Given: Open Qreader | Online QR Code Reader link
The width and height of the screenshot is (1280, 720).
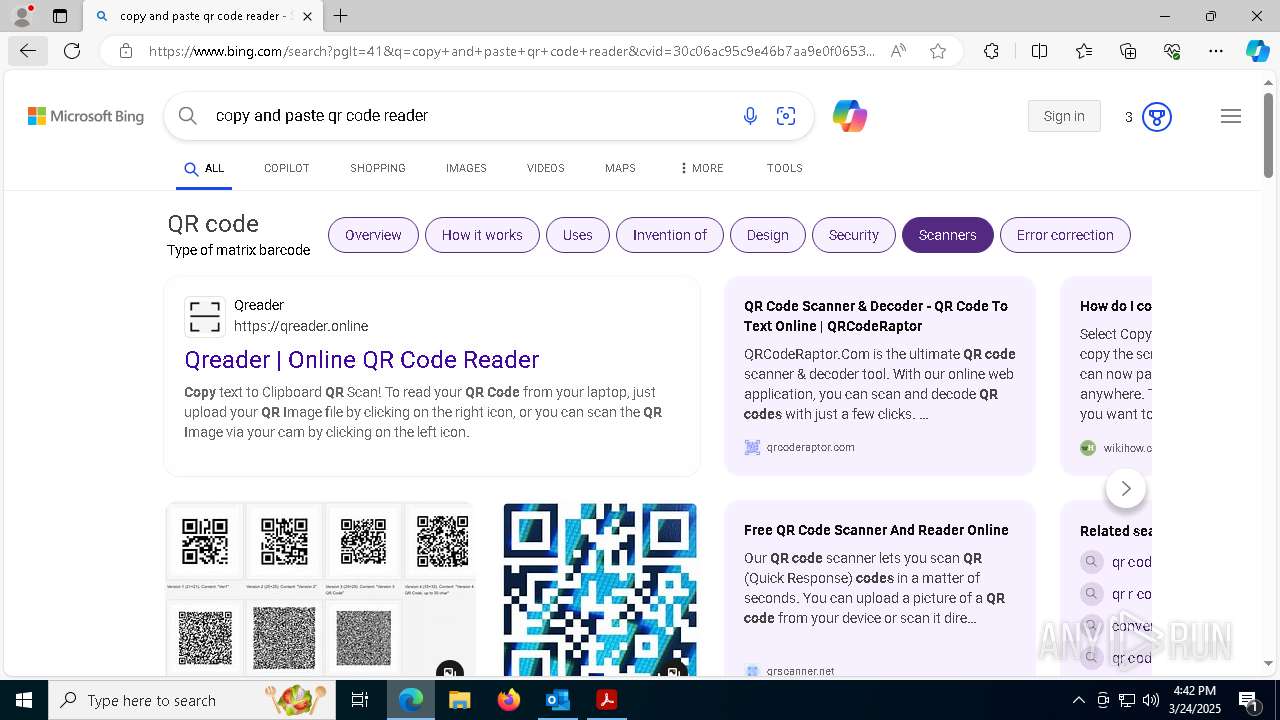Looking at the screenshot, I should [x=362, y=360].
